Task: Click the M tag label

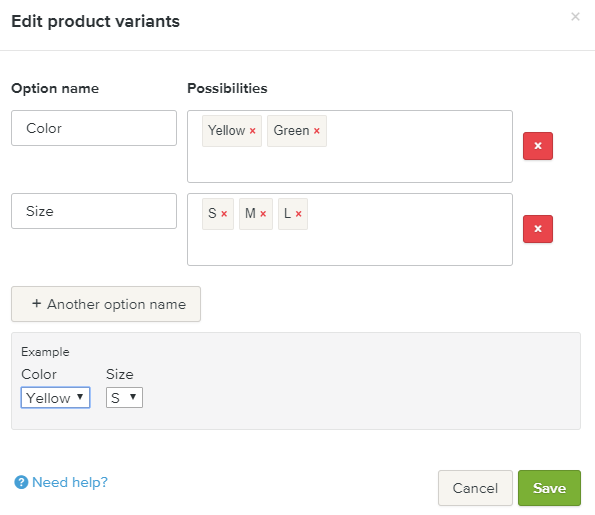Action: [250, 213]
